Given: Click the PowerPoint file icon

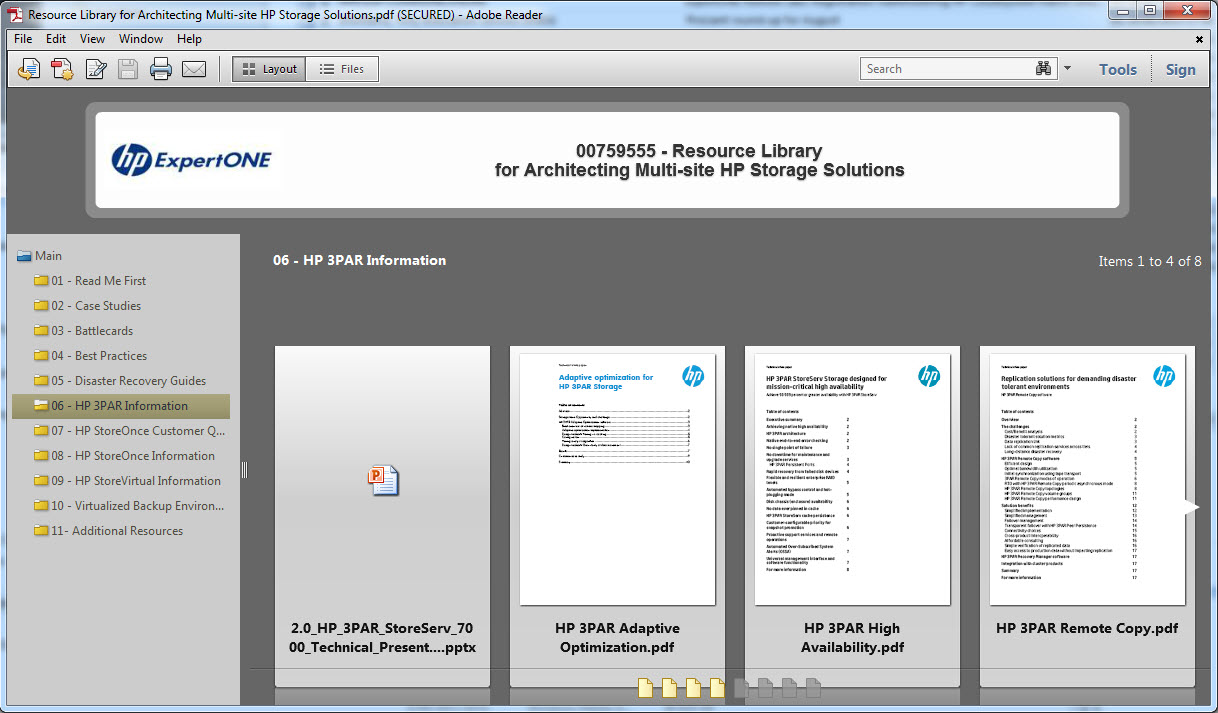Looking at the screenshot, I should [383, 481].
